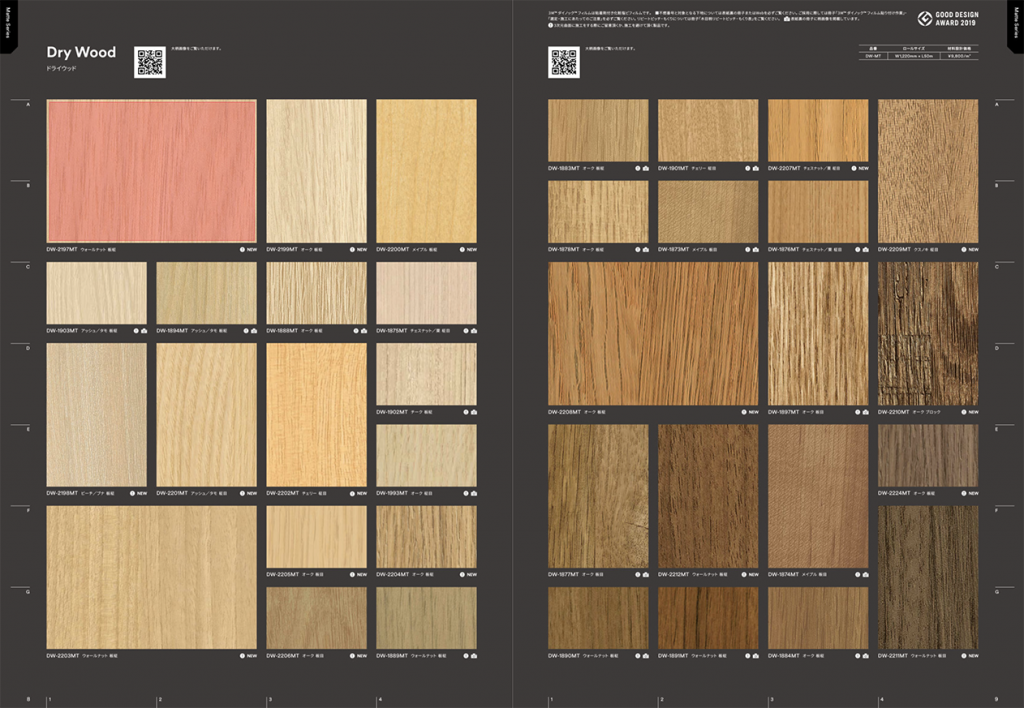The height and width of the screenshot is (708, 1024).
Task: Select the DW-2201MT ash swatch
Action: [206, 415]
